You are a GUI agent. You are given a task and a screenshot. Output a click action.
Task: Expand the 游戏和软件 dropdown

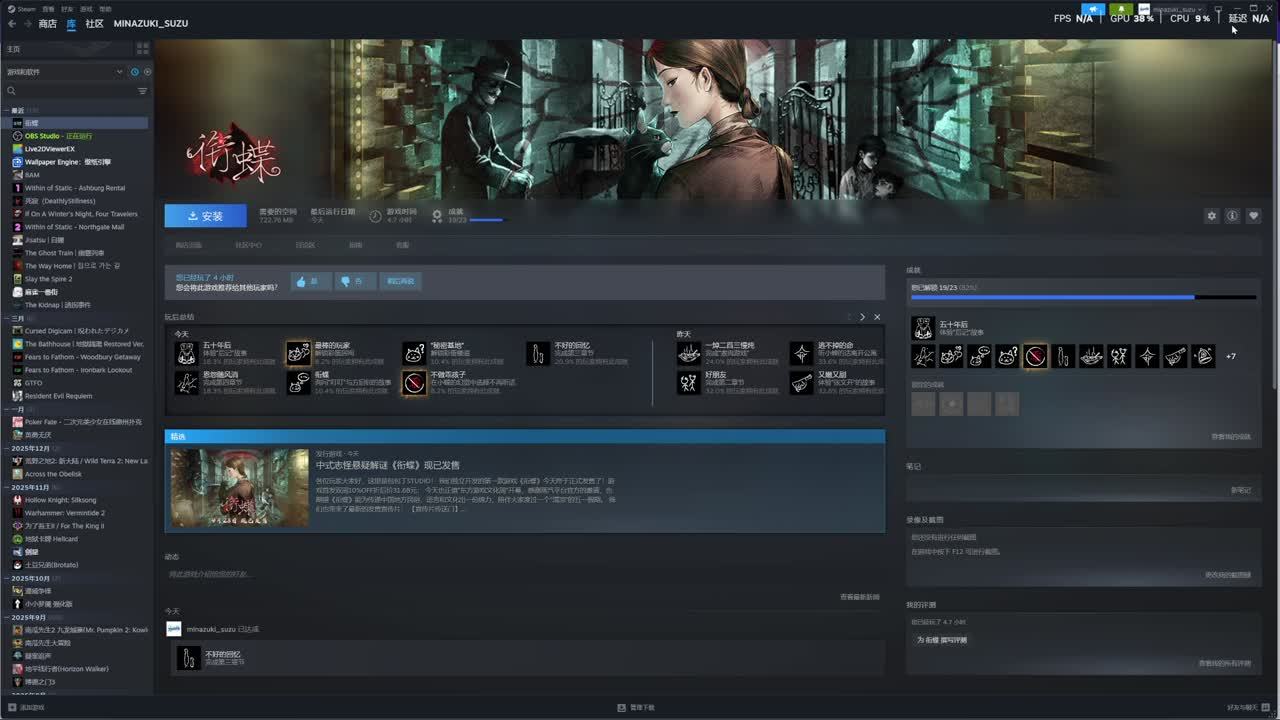point(120,72)
